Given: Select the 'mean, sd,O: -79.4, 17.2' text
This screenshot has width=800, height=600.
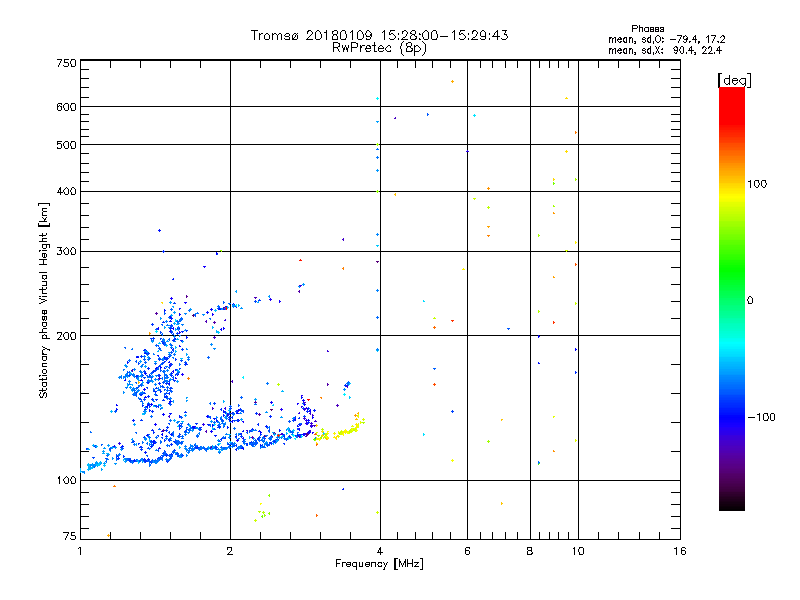Looking at the screenshot, I should [666, 39].
